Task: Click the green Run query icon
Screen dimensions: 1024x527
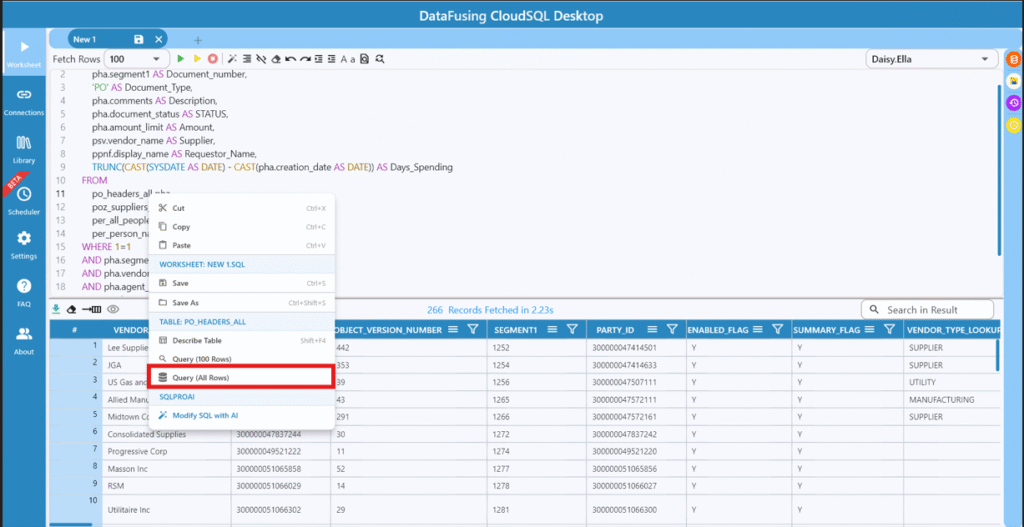Action: [x=182, y=59]
